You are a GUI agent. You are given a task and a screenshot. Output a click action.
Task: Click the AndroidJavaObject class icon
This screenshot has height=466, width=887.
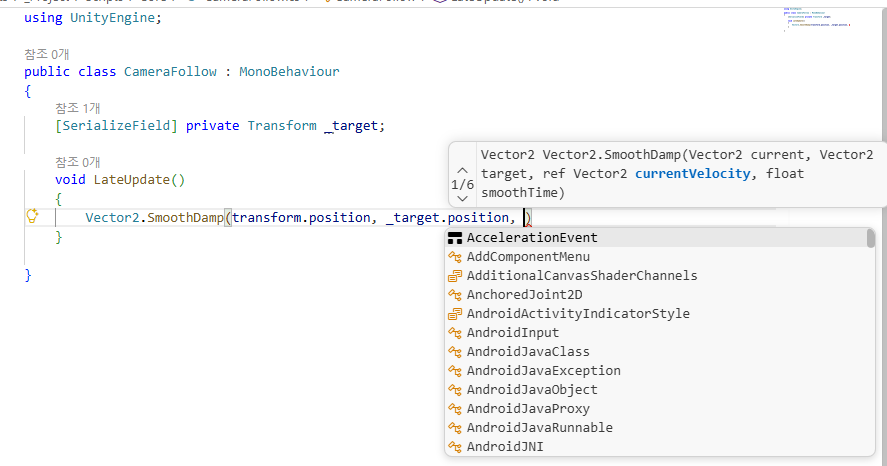pyautogui.click(x=455, y=390)
